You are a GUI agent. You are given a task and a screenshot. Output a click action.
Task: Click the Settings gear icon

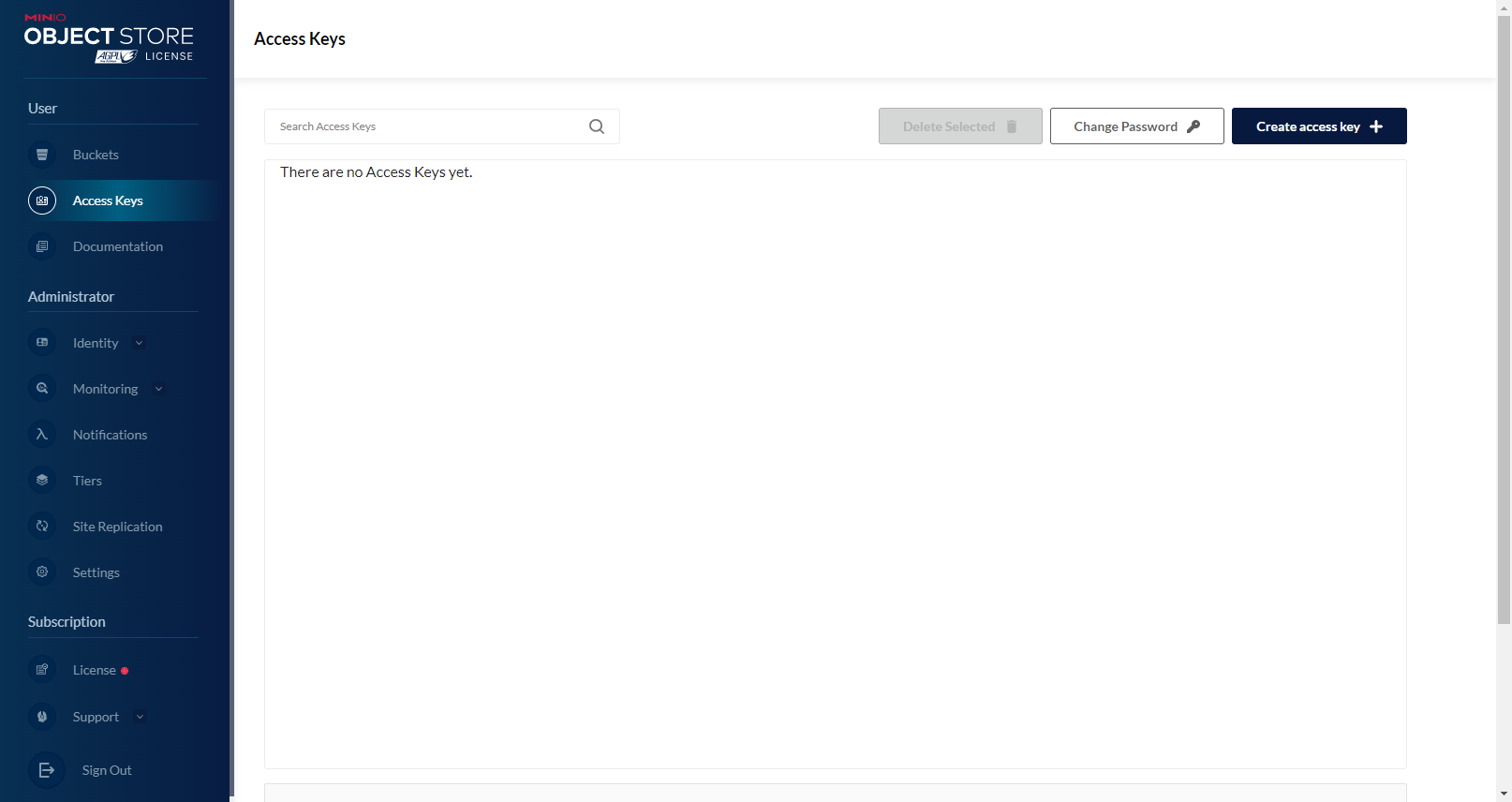42,572
